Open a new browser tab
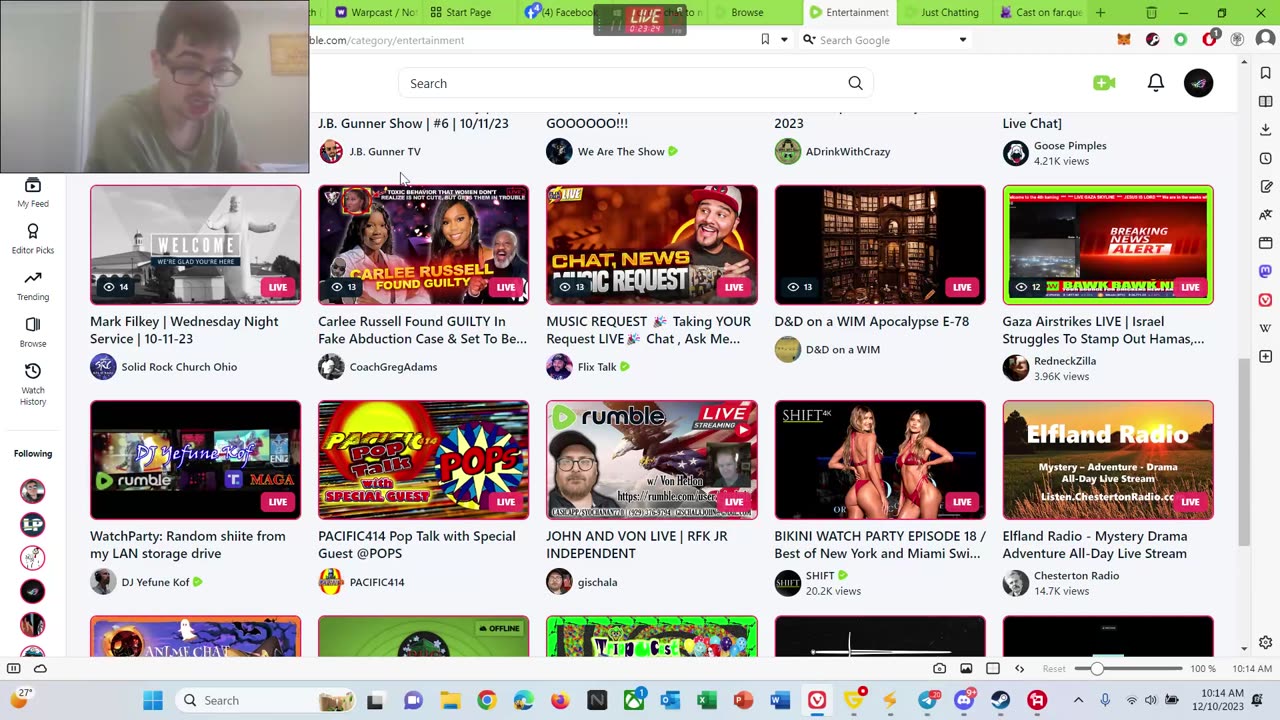Viewport: 1280px width, 720px height. (x=1100, y=13)
